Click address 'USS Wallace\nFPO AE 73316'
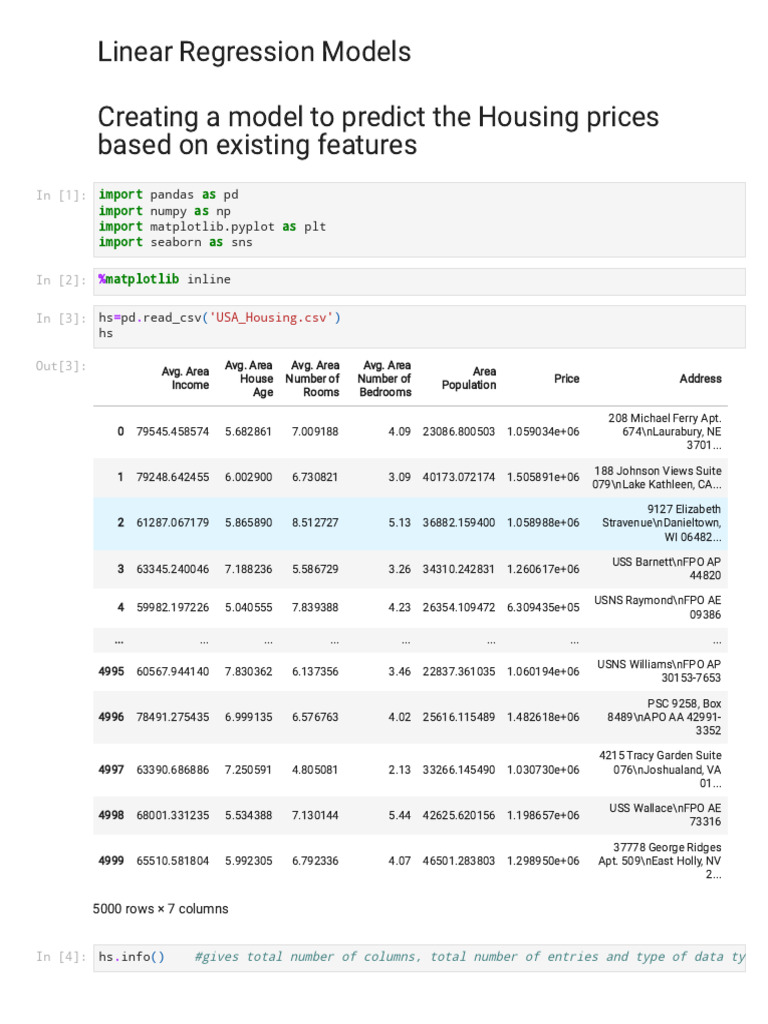 click(x=665, y=815)
